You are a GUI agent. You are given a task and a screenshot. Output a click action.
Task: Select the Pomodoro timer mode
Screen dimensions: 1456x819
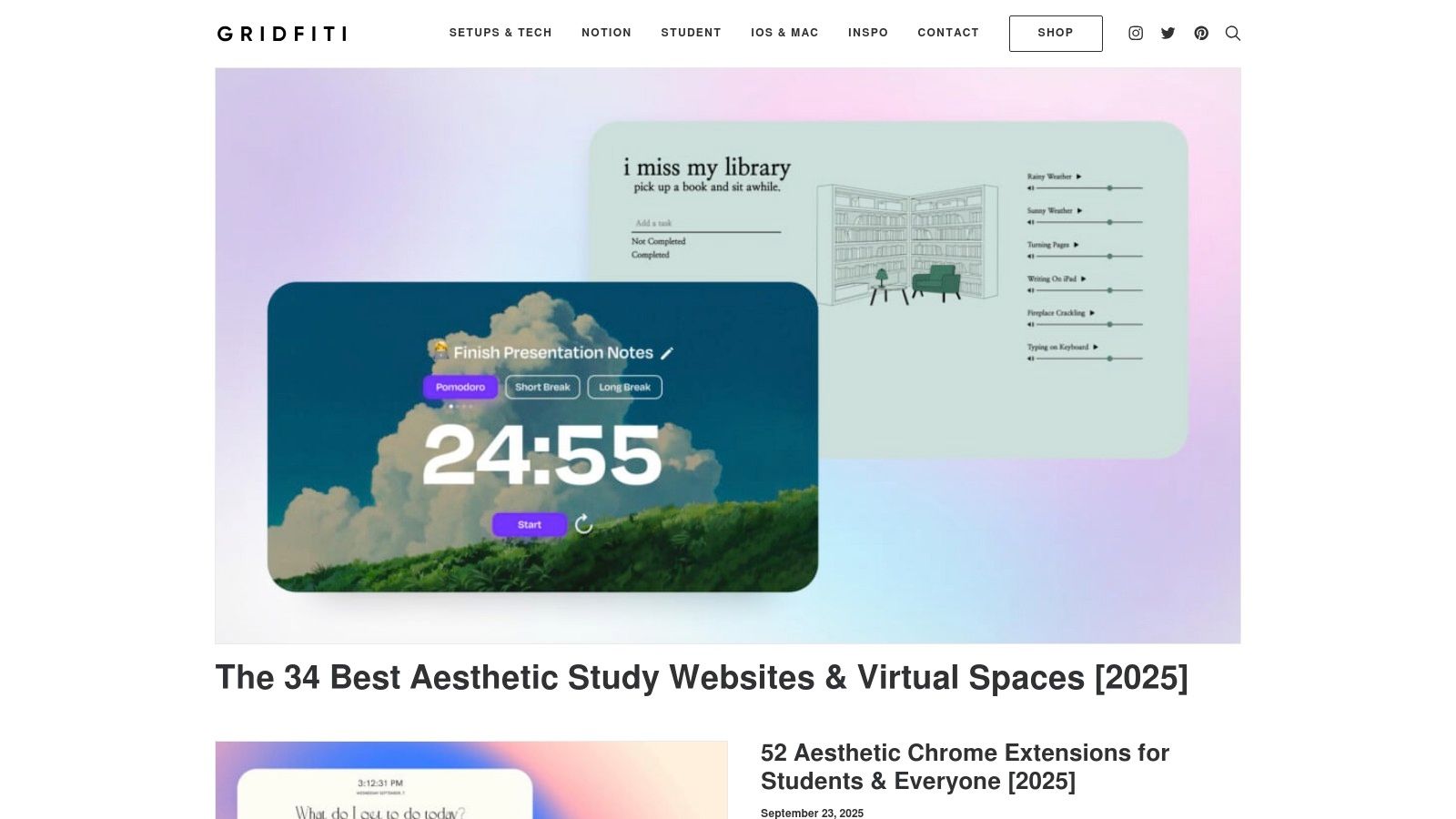click(x=460, y=387)
